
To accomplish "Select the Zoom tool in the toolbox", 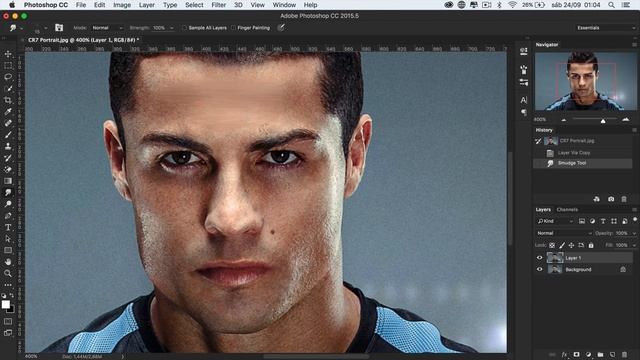I will pos(8,273).
